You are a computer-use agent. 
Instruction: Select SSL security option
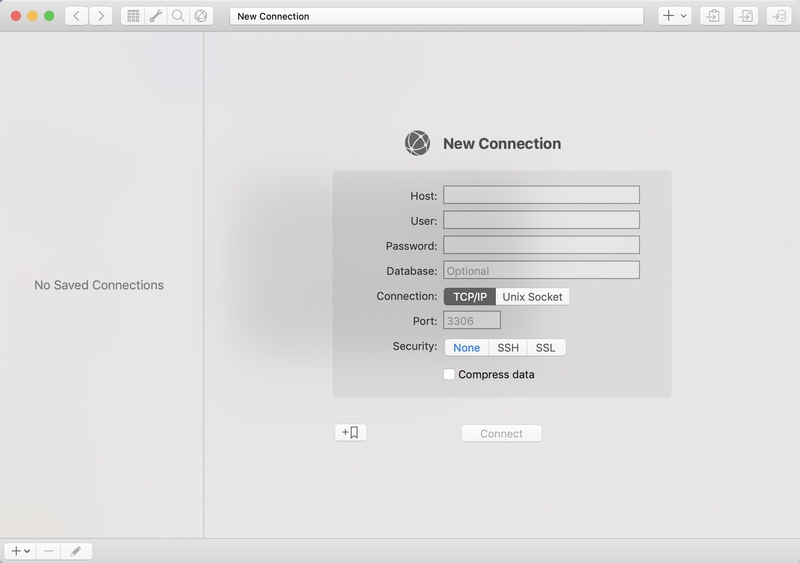pyautogui.click(x=545, y=347)
